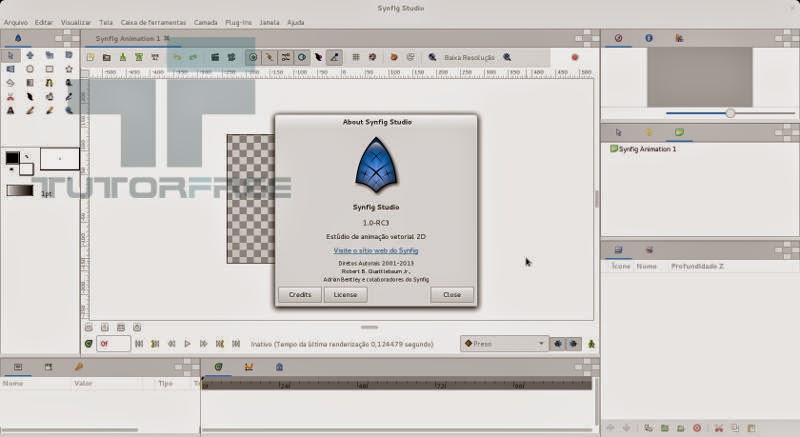Click the Save As toolbar icon
The image size is (800, 437).
pos(139,57)
